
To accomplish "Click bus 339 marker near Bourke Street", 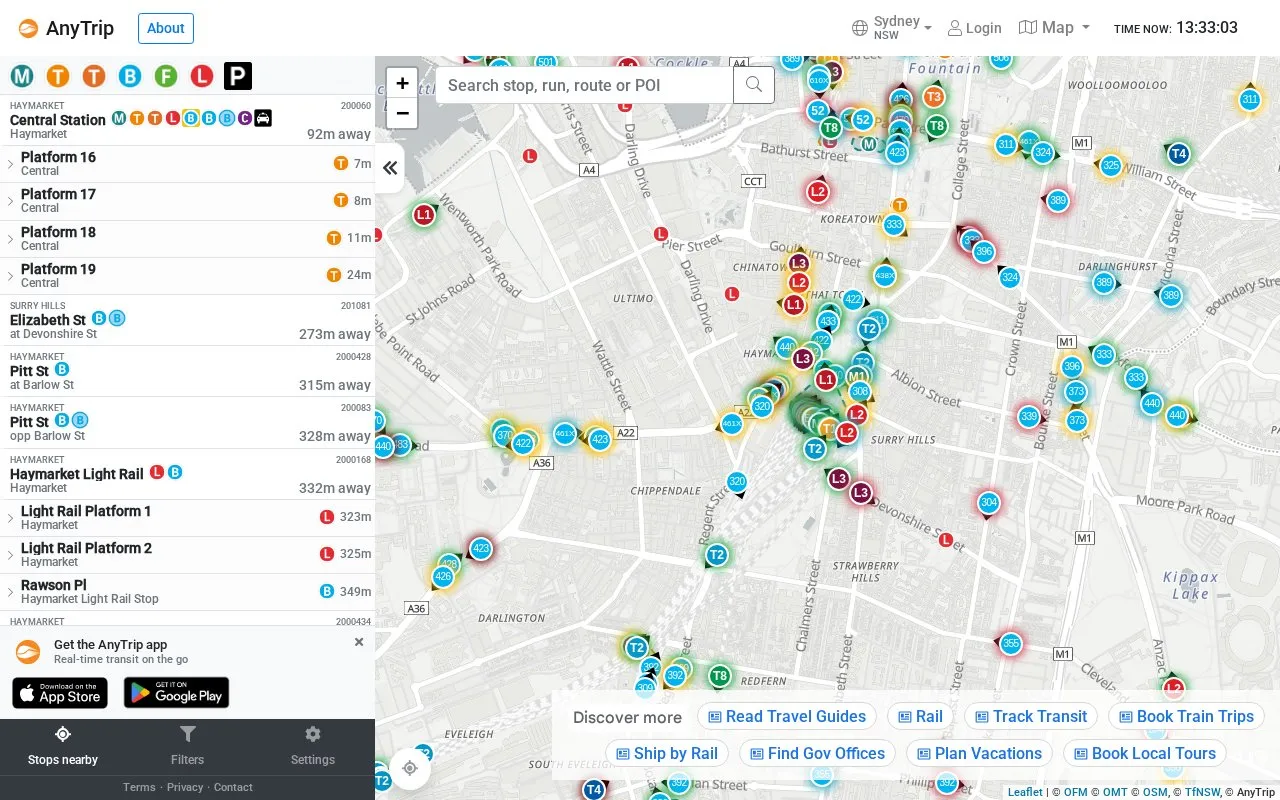I will pos(1029,417).
